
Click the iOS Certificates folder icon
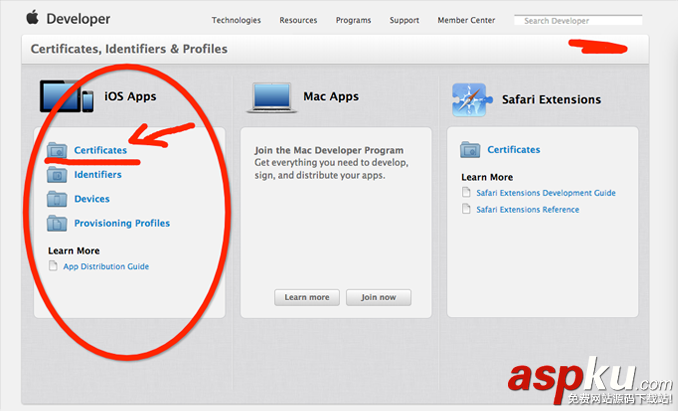[x=57, y=150]
